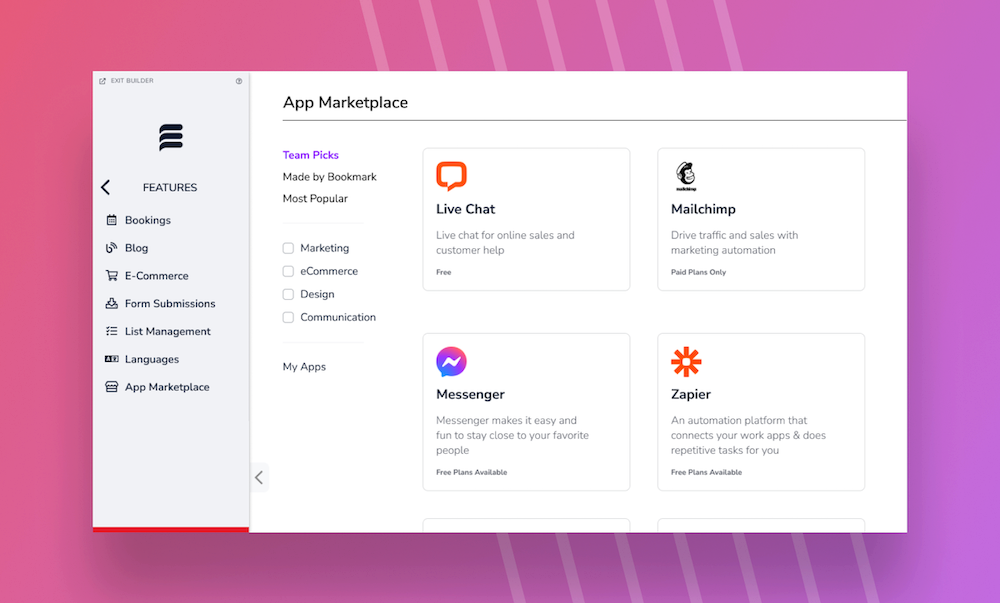Enable the Marketing filter checkbox
This screenshot has height=603, width=1000.
pos(288,248)
